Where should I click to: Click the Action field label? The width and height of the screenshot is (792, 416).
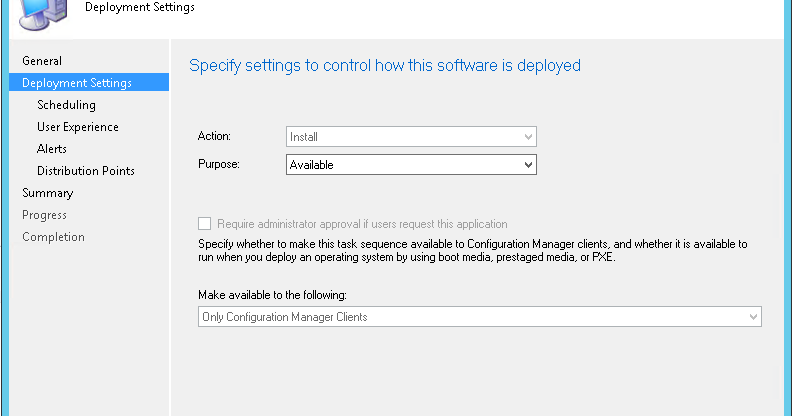coord(215,137)
